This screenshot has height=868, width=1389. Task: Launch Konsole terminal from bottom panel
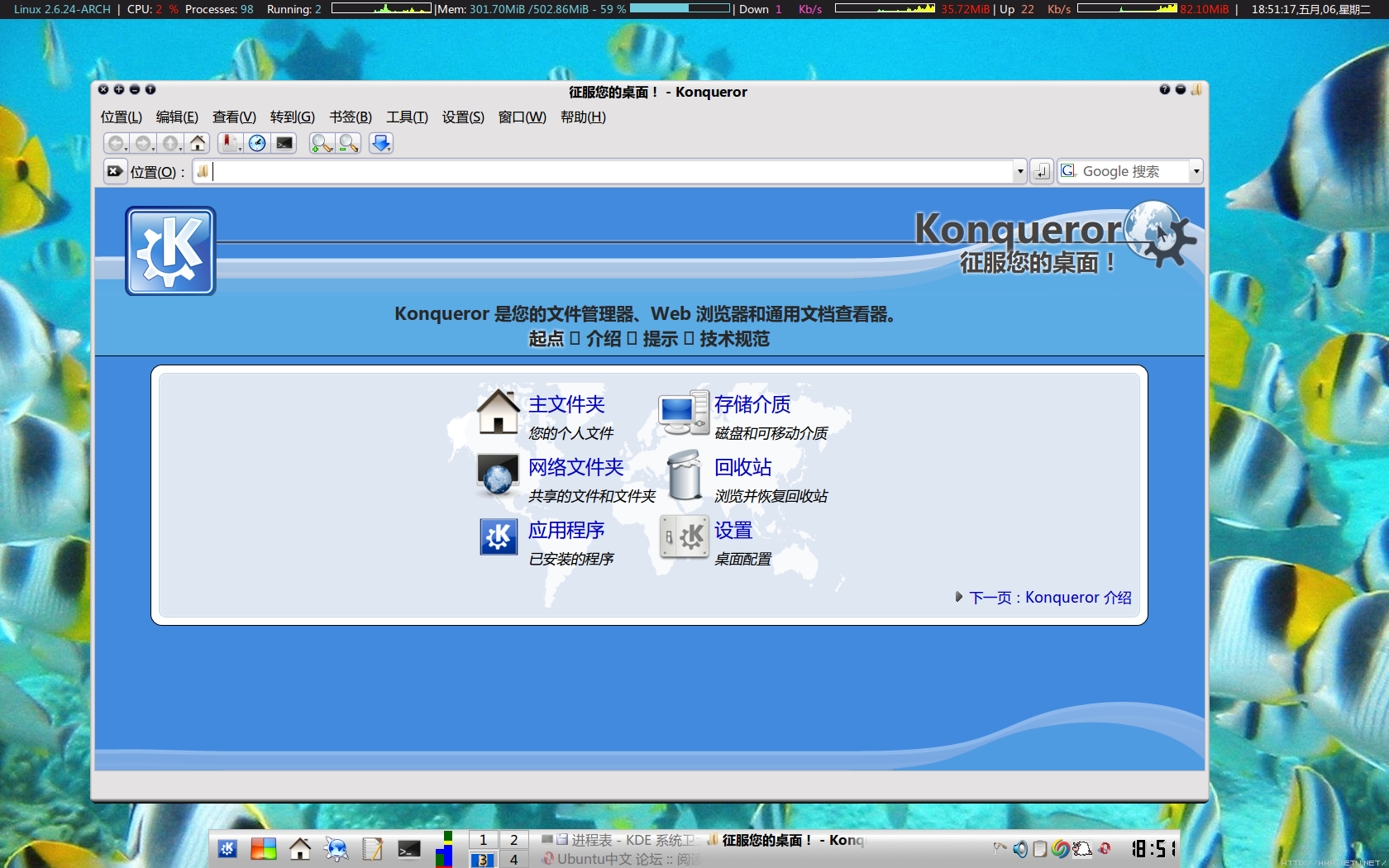pos(409,849)
